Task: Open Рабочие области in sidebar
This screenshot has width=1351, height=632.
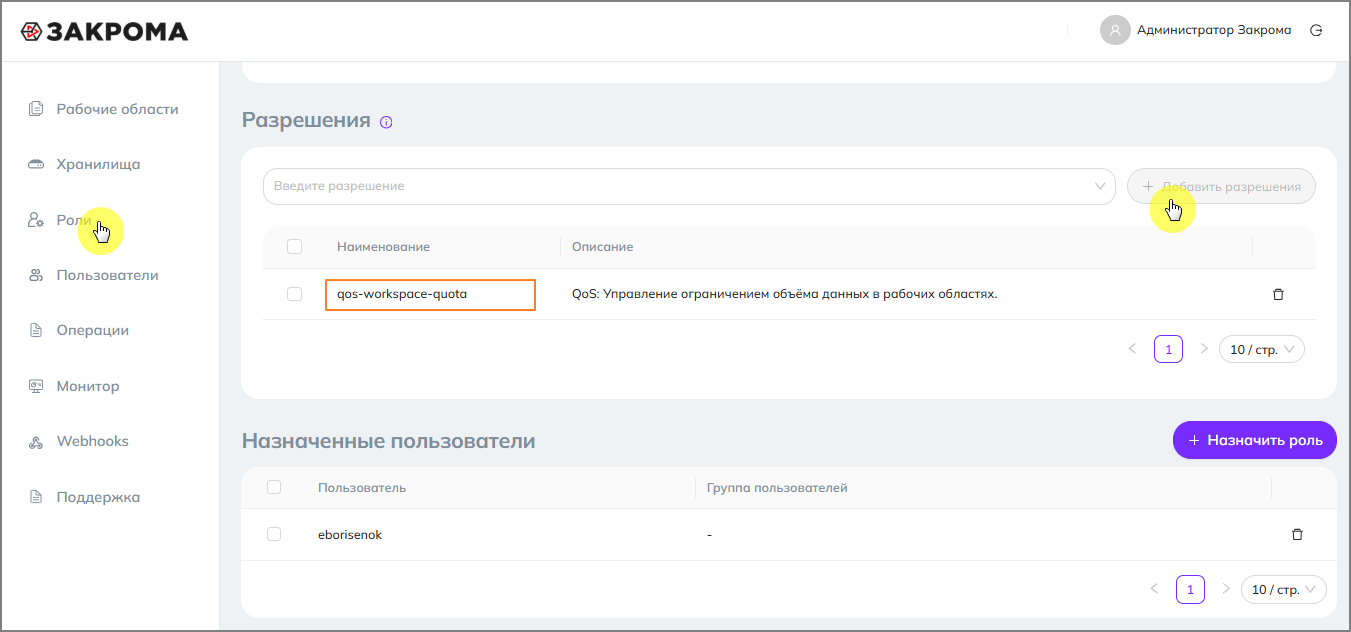Action: [x=117, y=109]
